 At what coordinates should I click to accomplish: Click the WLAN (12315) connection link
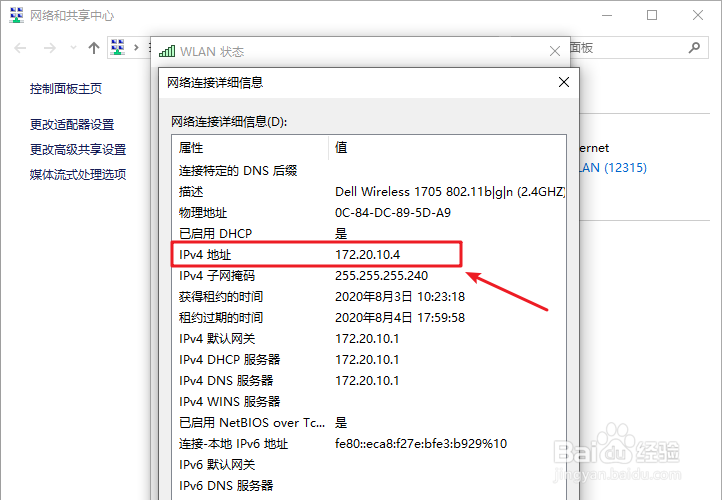(x=613, y=168)
